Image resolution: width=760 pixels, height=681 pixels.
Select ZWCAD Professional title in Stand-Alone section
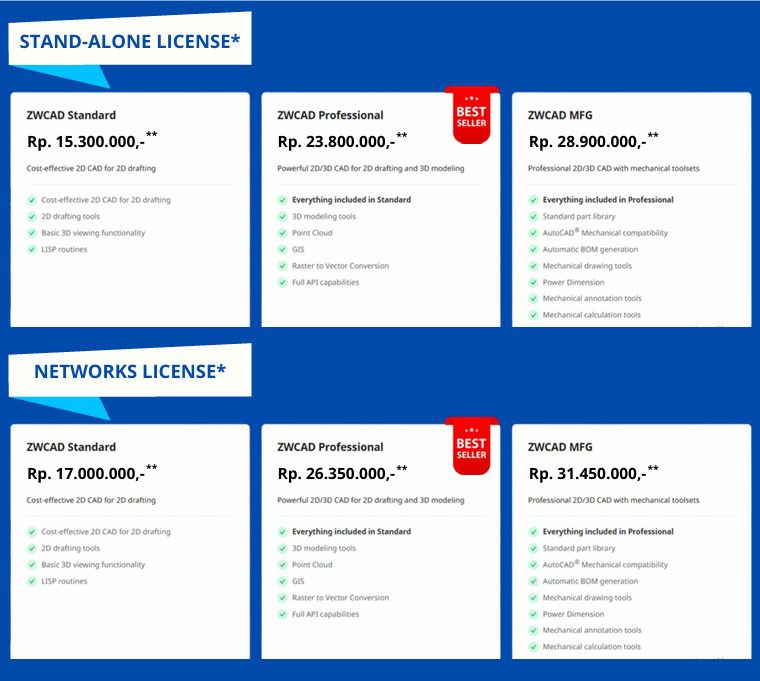[330, 115]
